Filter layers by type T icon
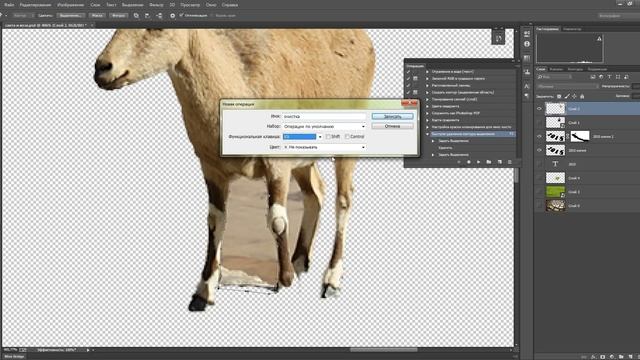This screenshot has width=640, height=360. (x=609, y=77)
